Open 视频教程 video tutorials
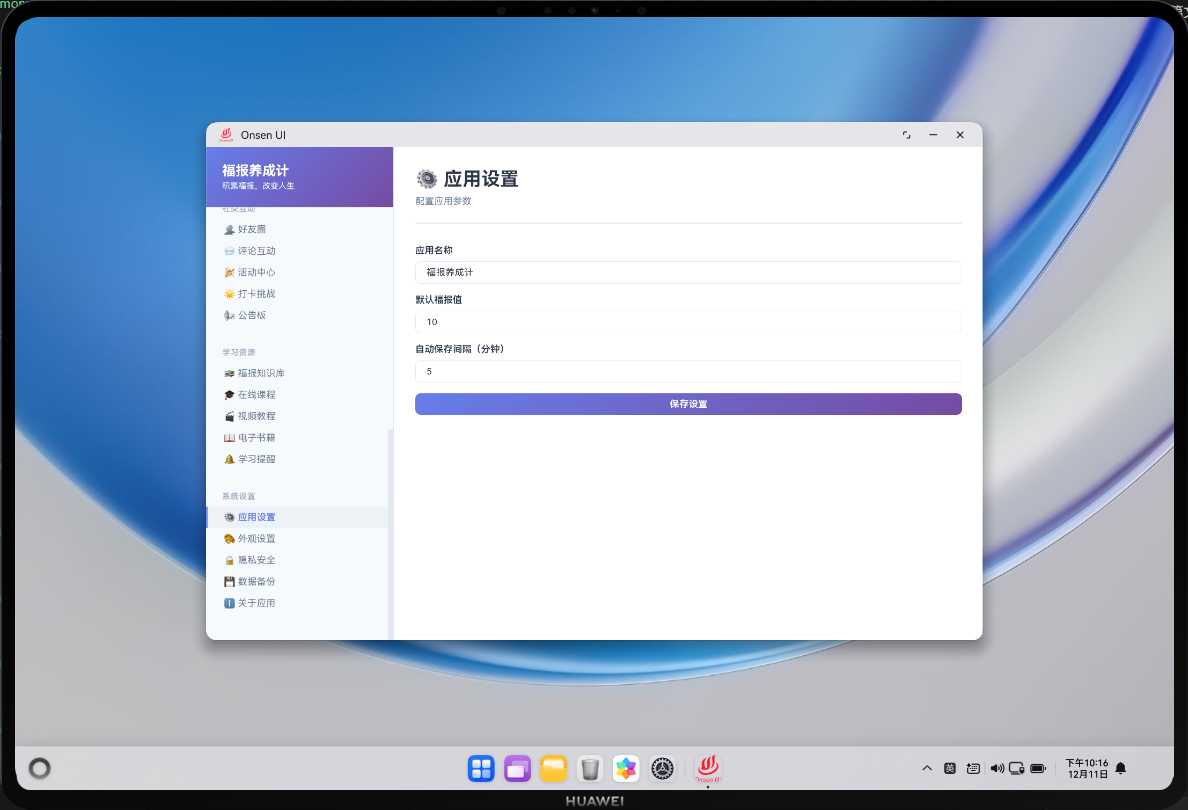This screenshot has width=1188, height=810. 256,415
